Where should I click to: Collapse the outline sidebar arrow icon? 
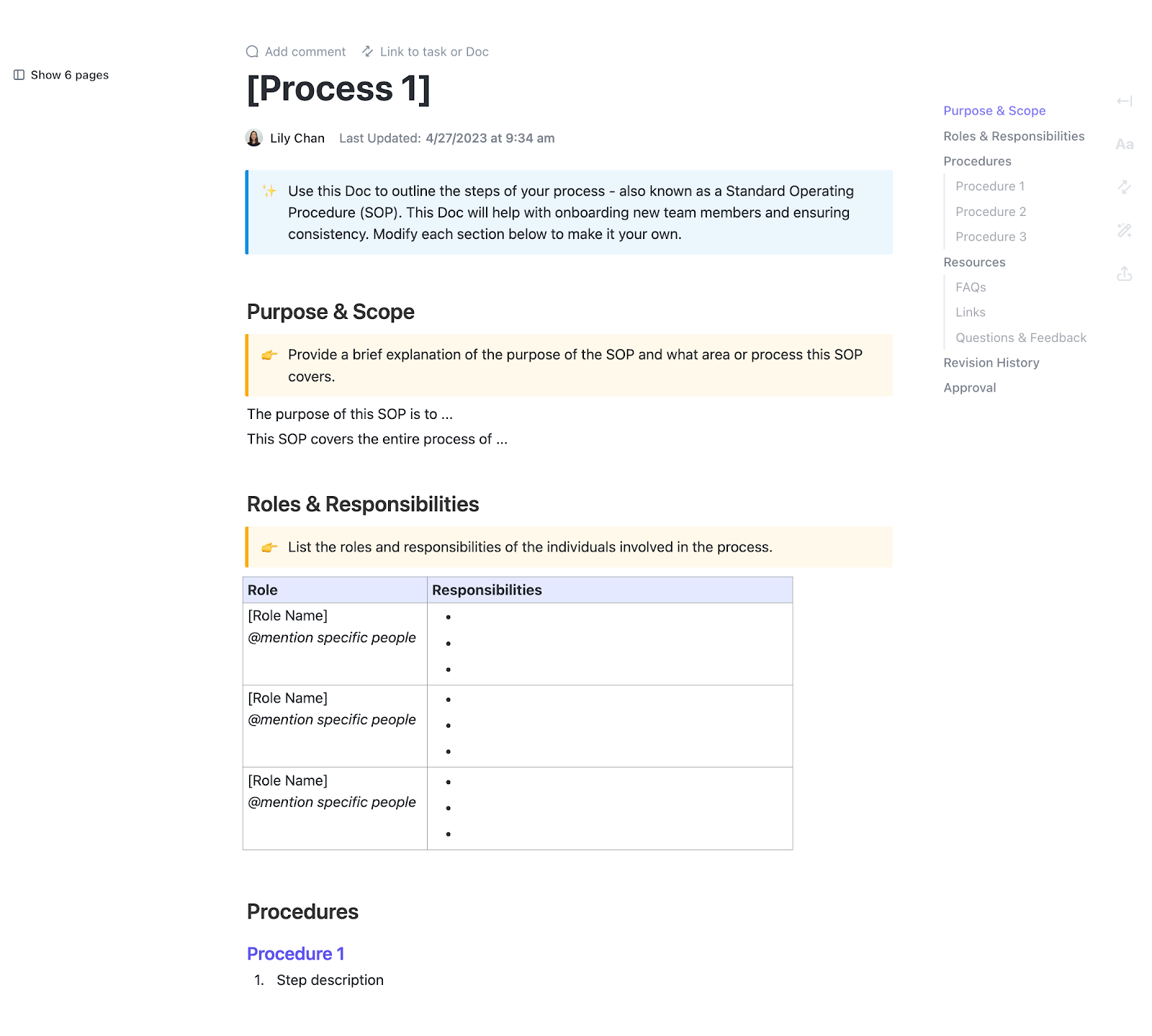pyautogui.click(x=1124, y=102)
